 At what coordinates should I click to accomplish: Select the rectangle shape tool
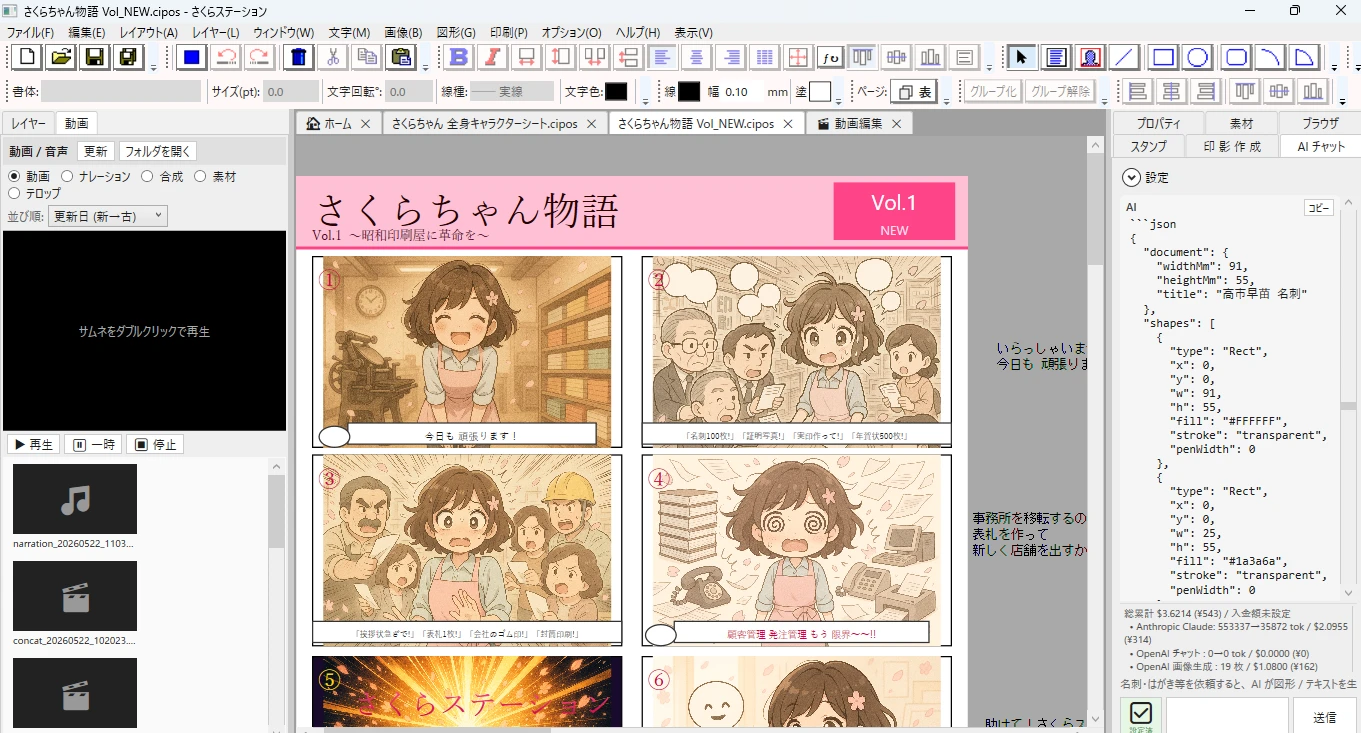[x=1162, y=57]
